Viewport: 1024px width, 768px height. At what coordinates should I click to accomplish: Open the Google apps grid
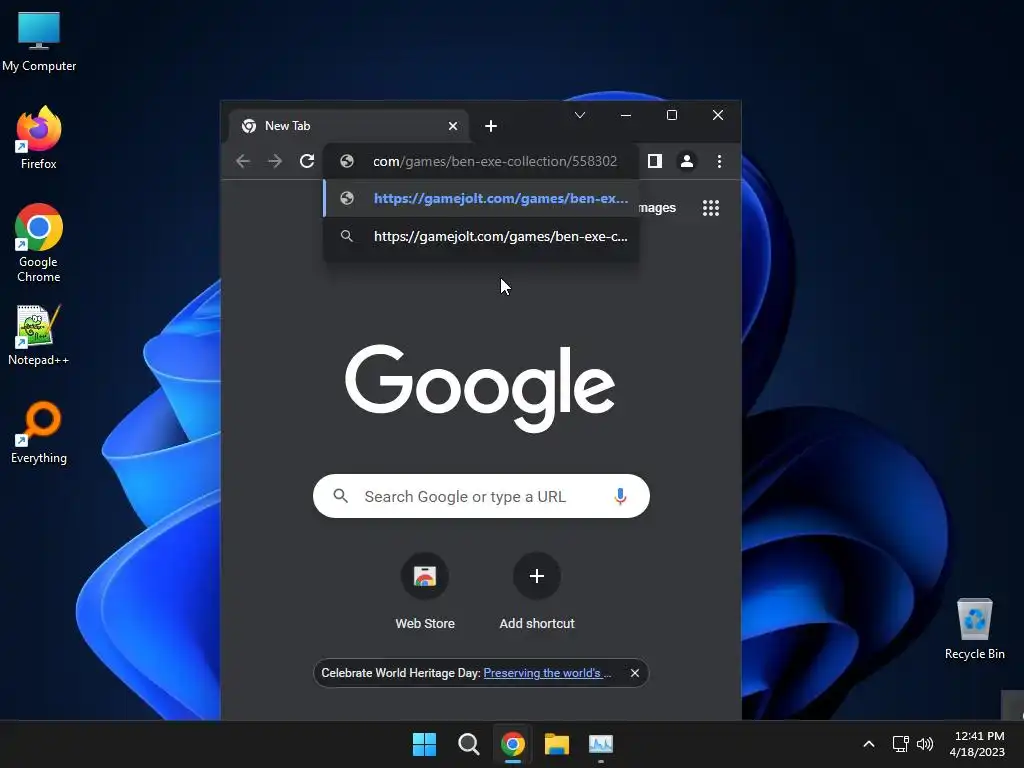(x=711, y=208)
